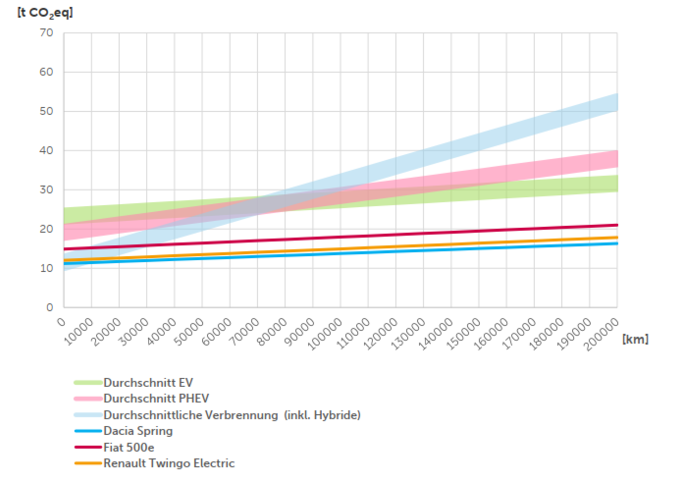Click the x-axis label 40000
680x483 pixels.
click(162, 331)
